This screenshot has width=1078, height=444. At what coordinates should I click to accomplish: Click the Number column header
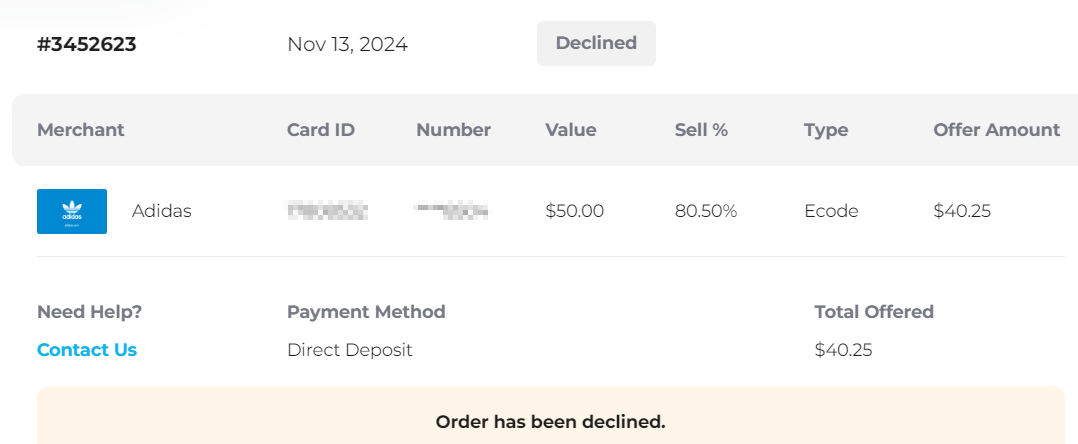coord(454,130)
